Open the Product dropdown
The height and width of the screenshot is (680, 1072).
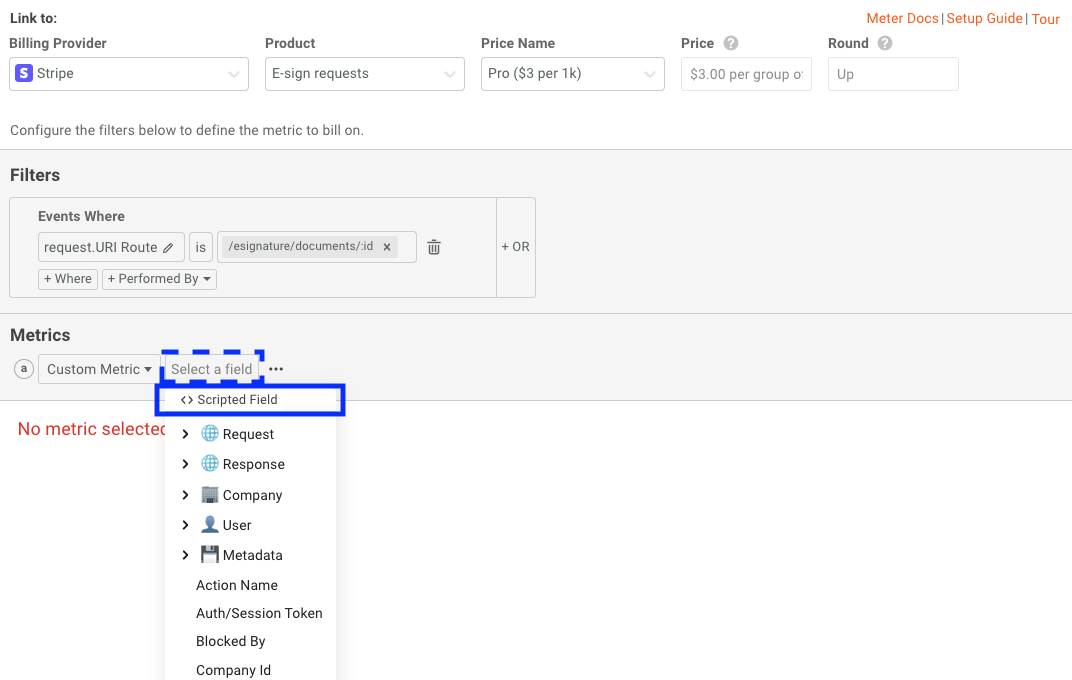point(364,73)
